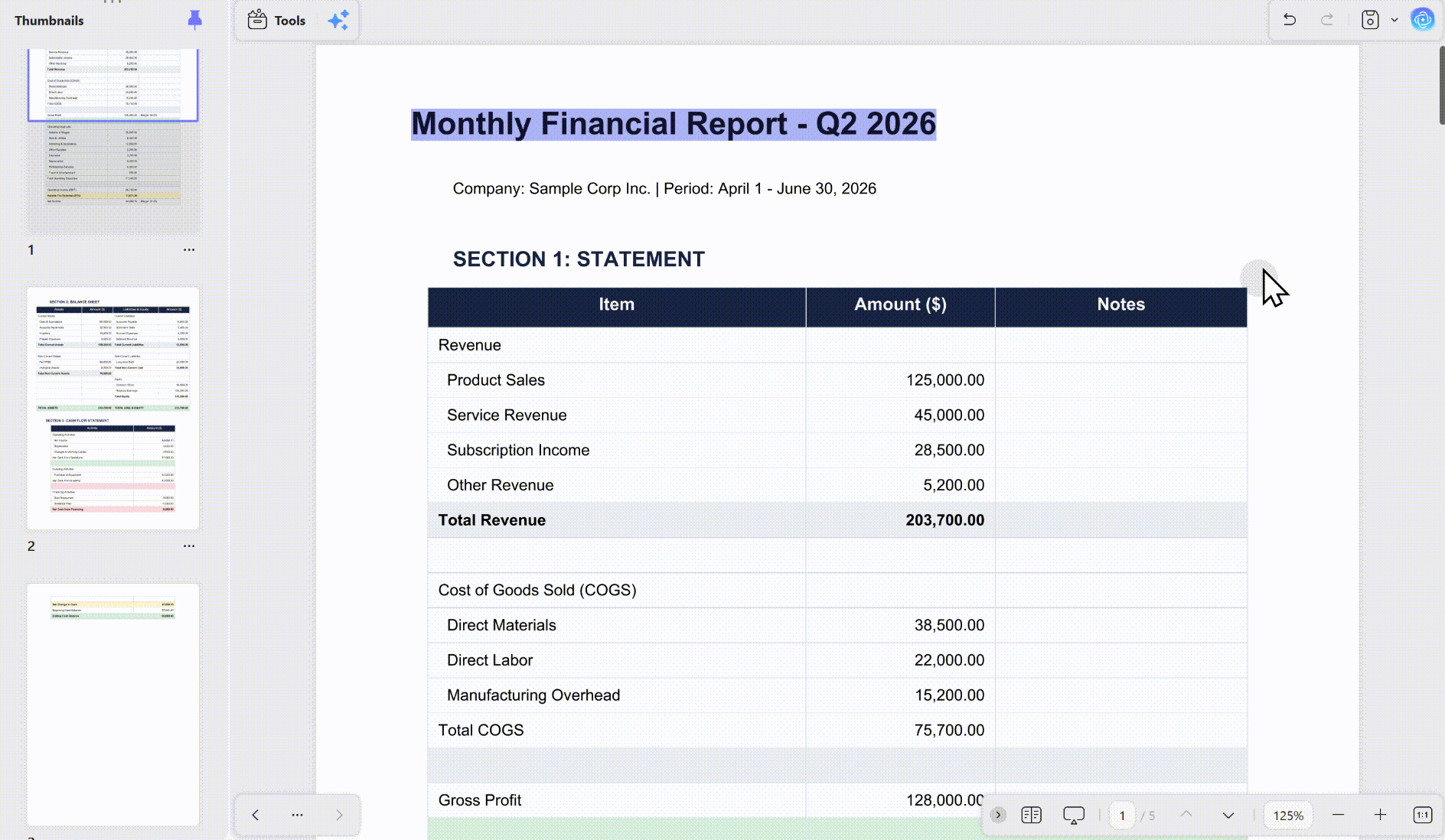Click the SECTION 1: STATEMENT heading
Viewport: 1445px width, 840px height.
(x=579, y=259)
